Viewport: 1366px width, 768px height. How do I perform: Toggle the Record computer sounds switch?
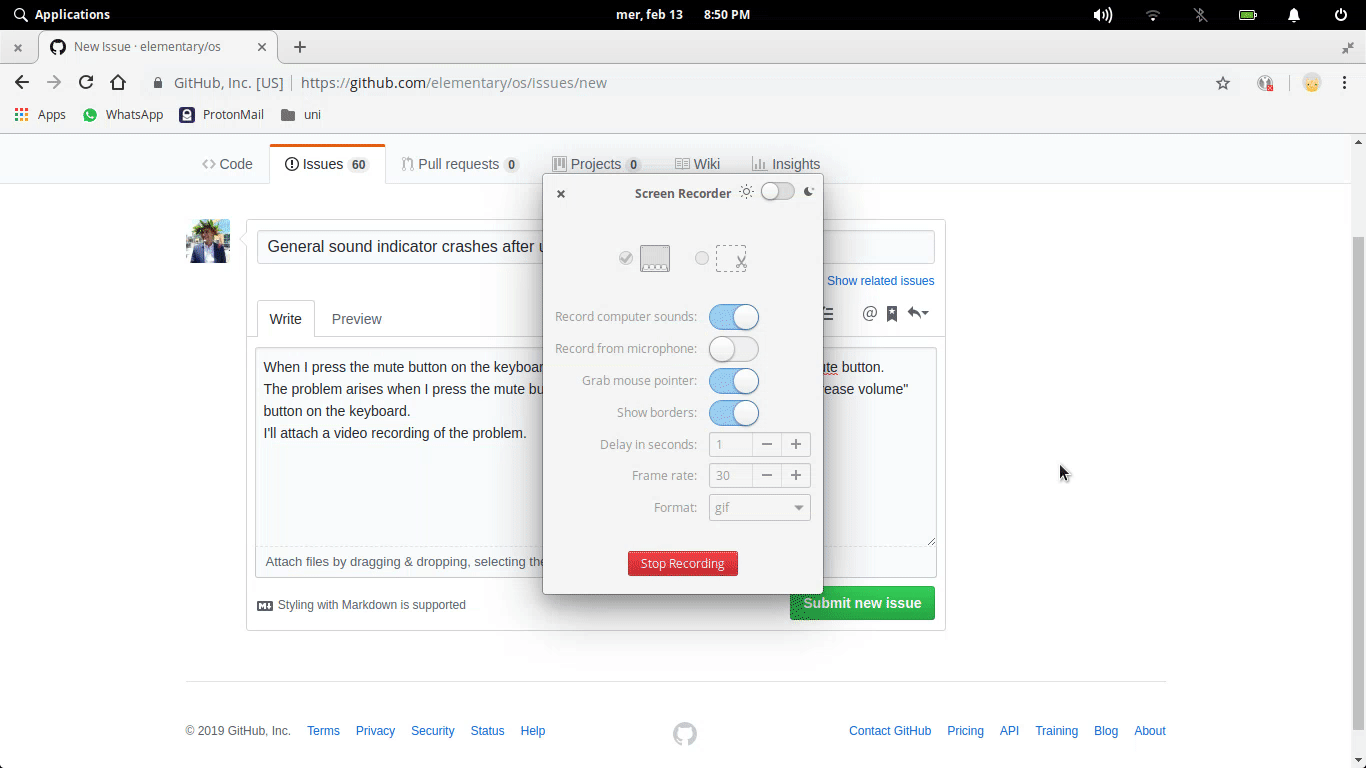pos(734,317)
